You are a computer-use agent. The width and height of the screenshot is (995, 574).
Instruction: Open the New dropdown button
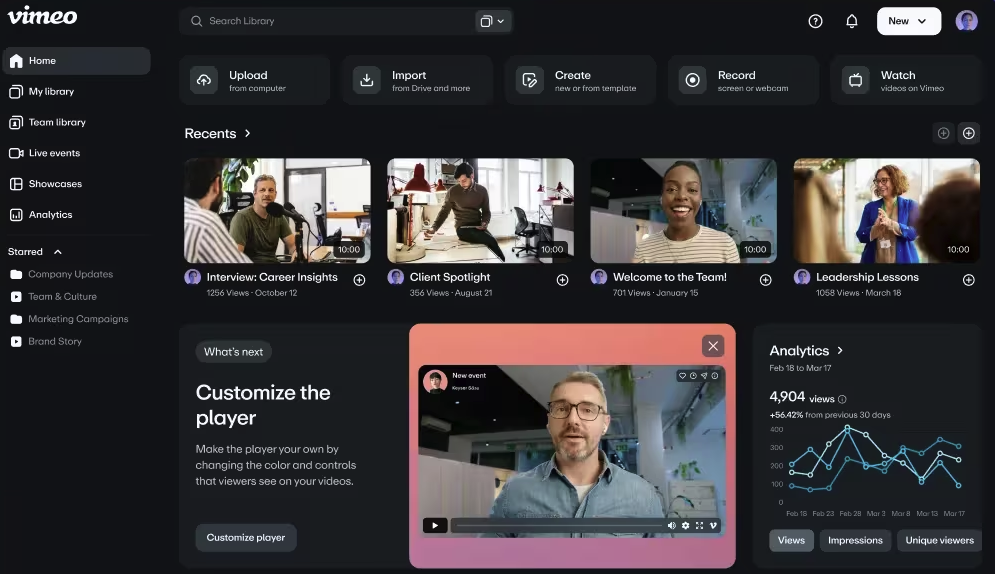coord(908,21)
